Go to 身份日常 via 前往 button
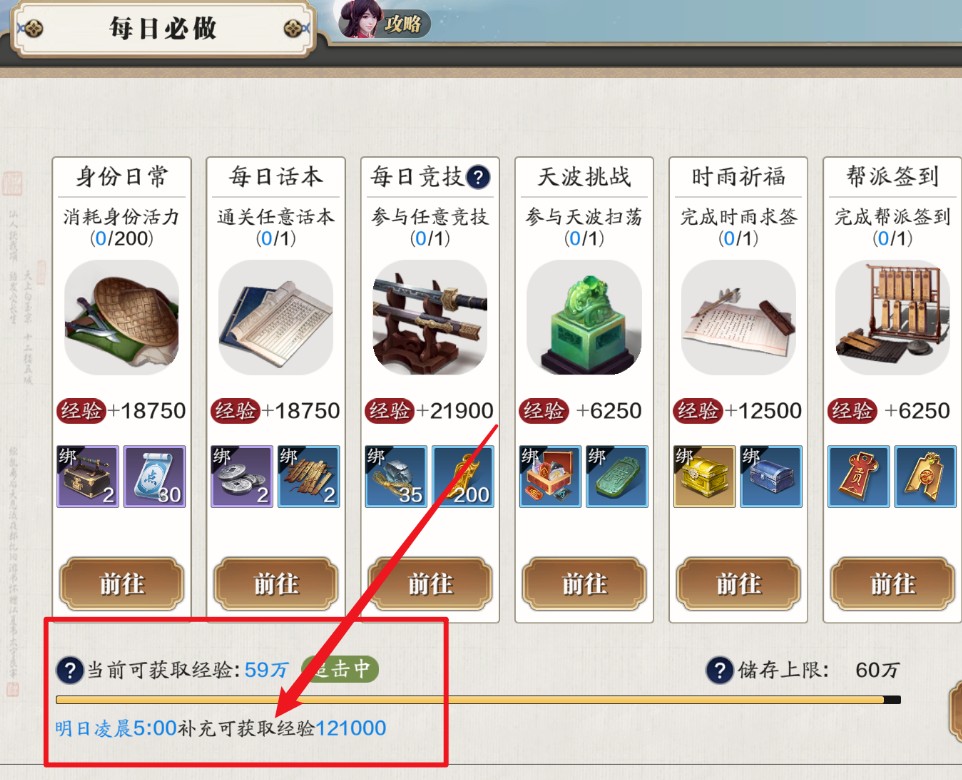Image resolution: width=962 pixels, height=780 pixels. [x=121, y=584]
